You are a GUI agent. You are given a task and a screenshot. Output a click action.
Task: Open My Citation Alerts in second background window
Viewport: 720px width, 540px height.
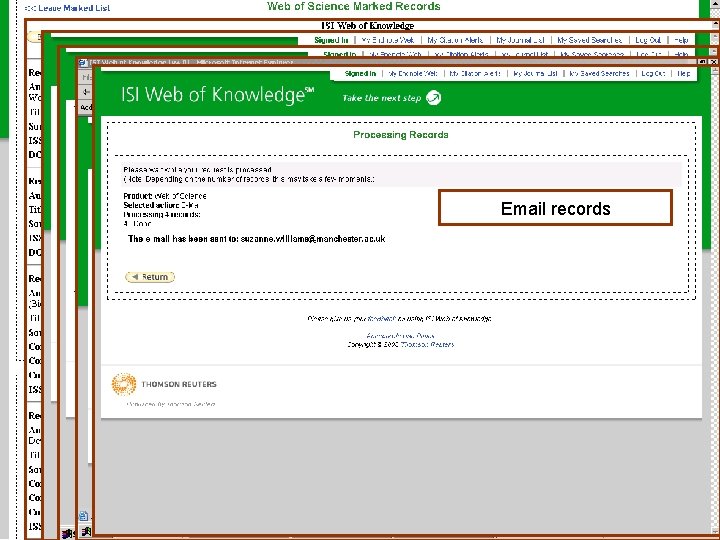(x=455, y=40)
